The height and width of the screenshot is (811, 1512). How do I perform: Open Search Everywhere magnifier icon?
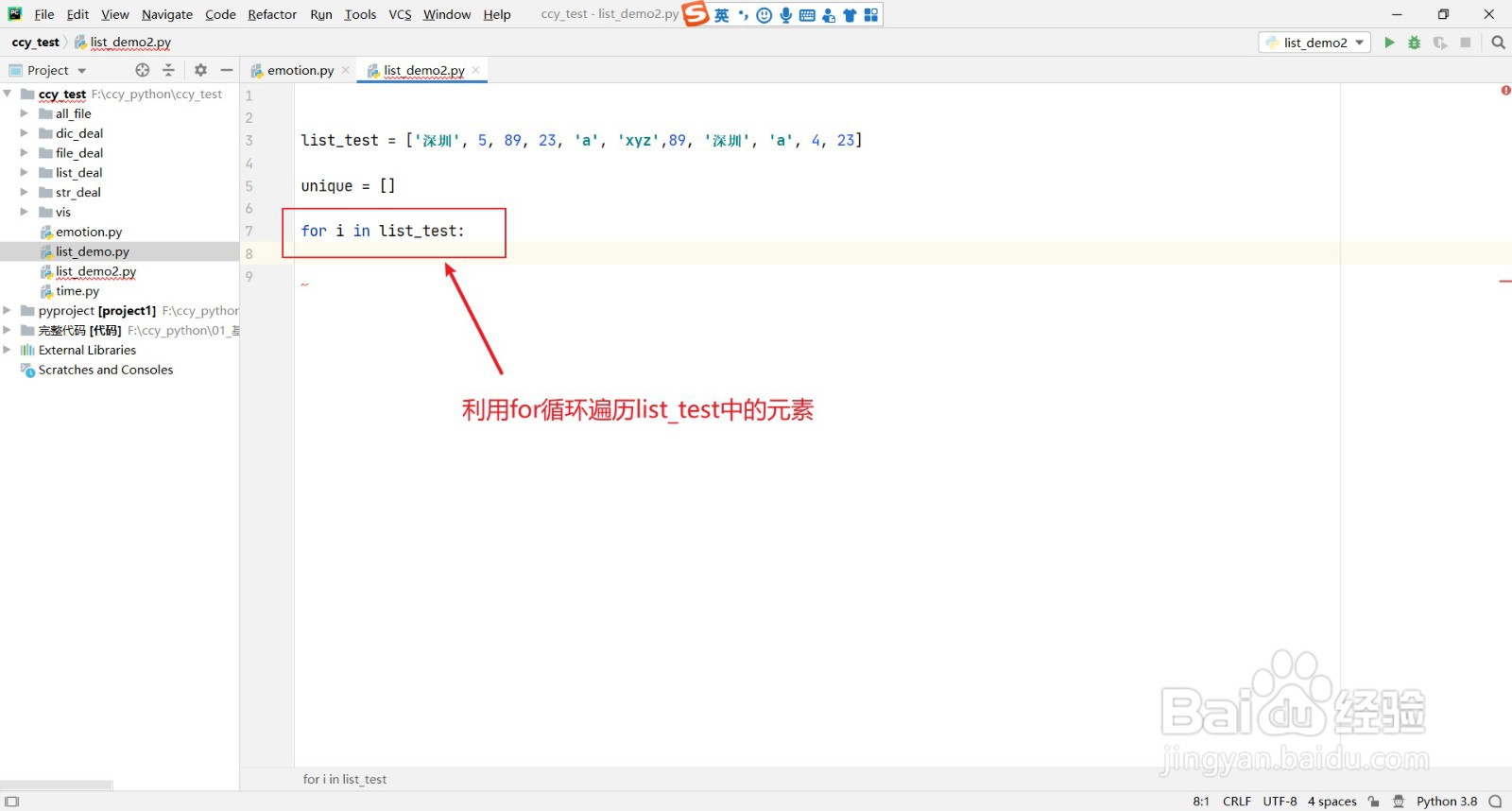[x=1498, y=43]
